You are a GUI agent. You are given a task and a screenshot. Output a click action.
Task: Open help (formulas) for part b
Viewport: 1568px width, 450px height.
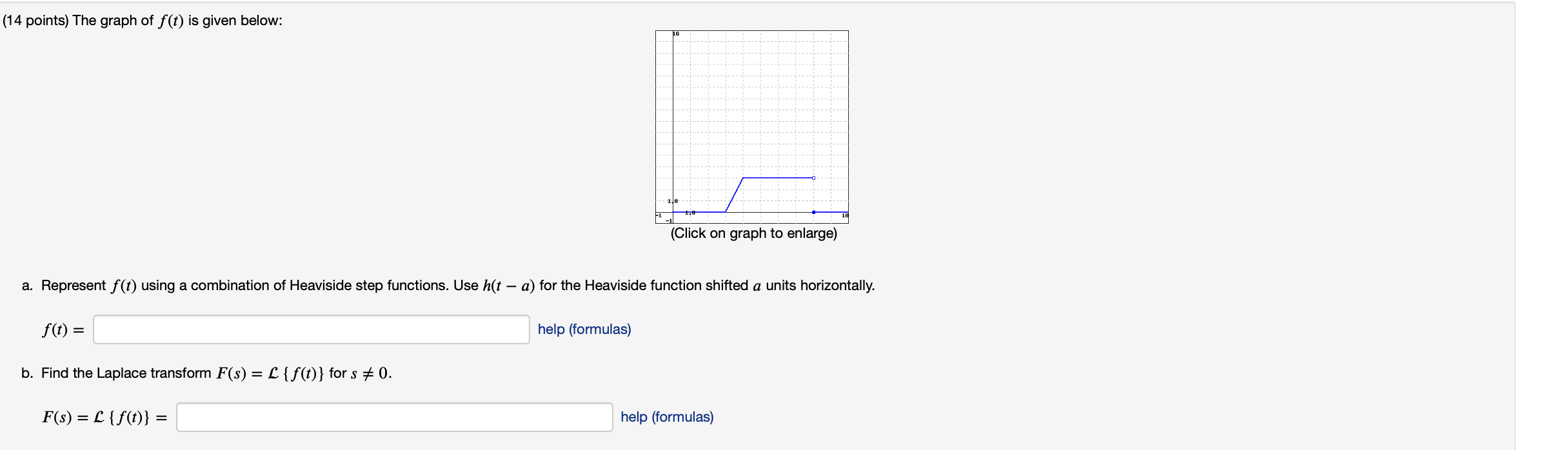click(667, 417)
